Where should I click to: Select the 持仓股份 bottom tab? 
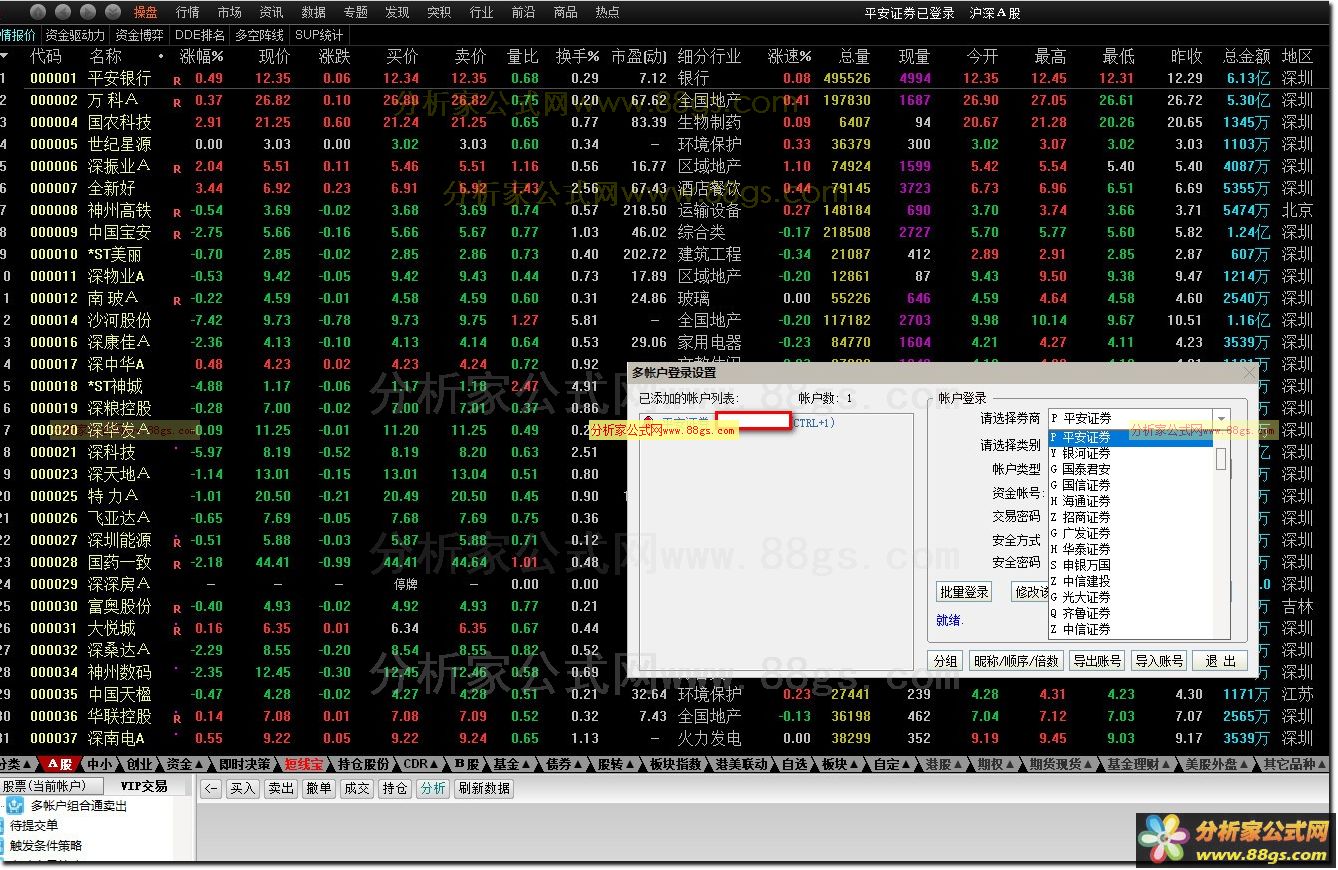tap(363, 764)
